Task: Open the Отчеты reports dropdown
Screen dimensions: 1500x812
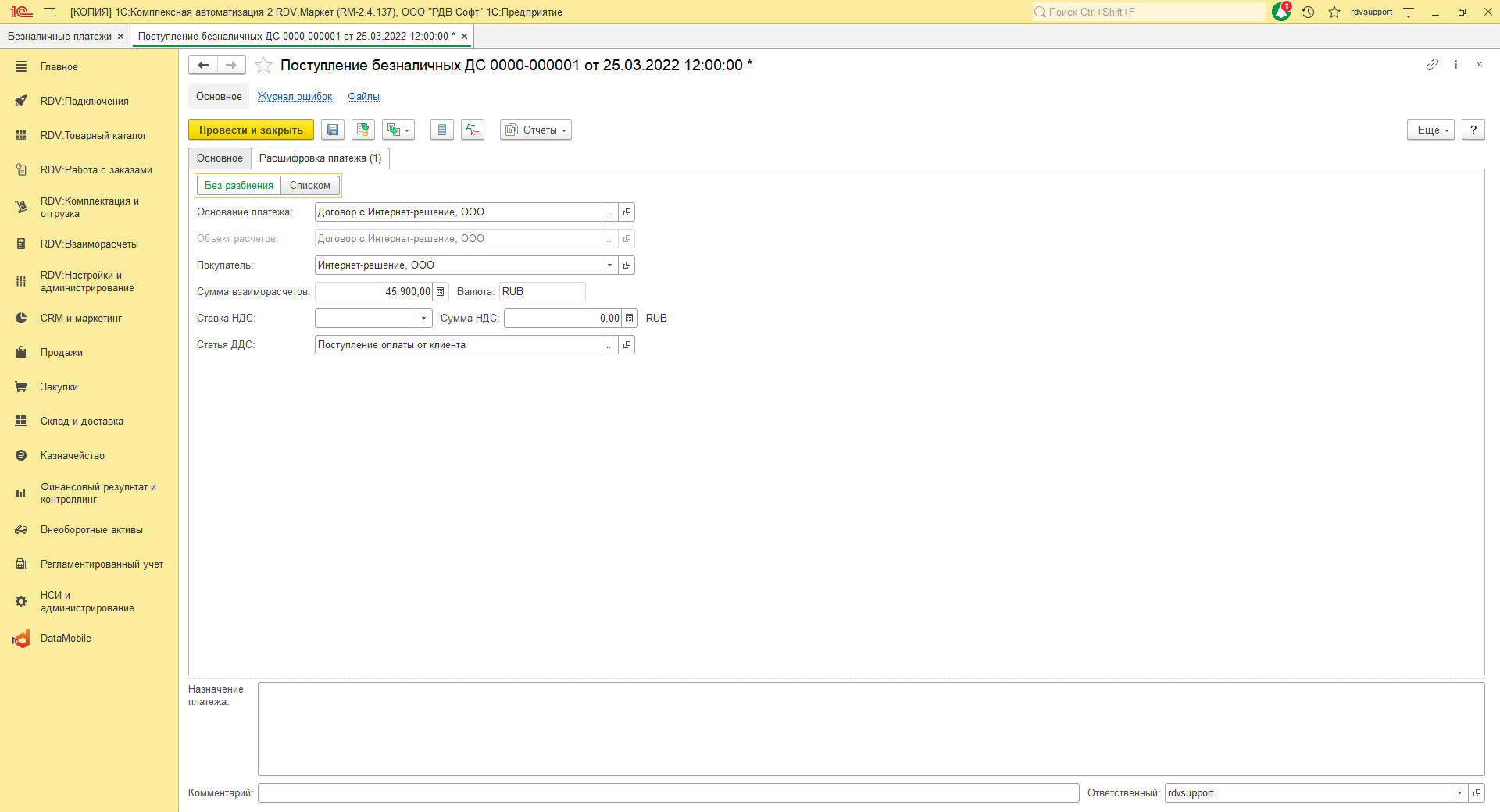Action: 536,130
